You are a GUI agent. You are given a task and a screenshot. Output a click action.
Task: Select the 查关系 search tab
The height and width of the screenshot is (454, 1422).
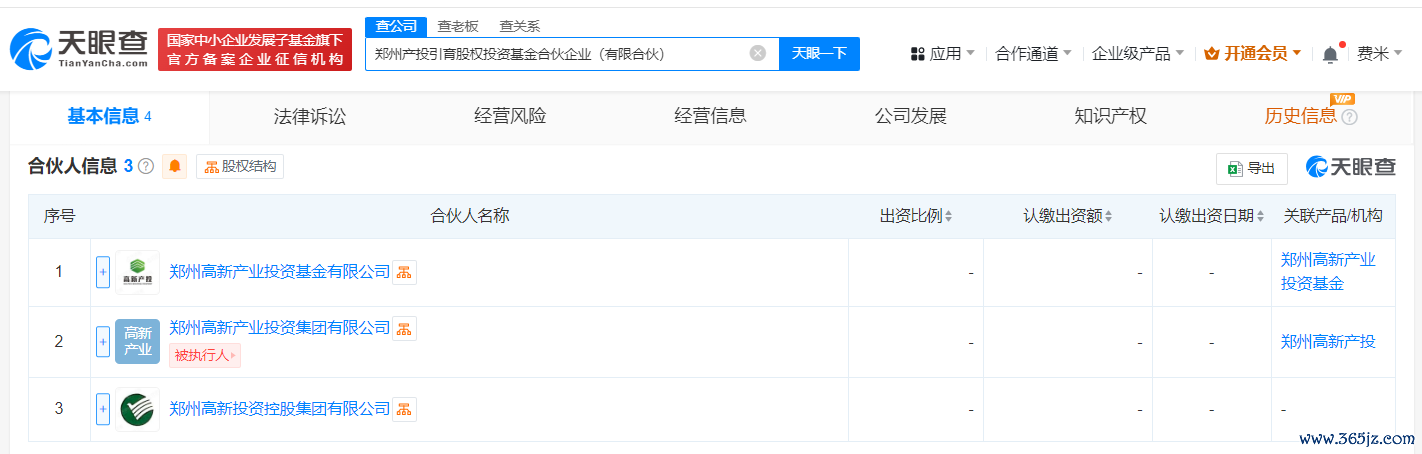click(x=519, y=27)
